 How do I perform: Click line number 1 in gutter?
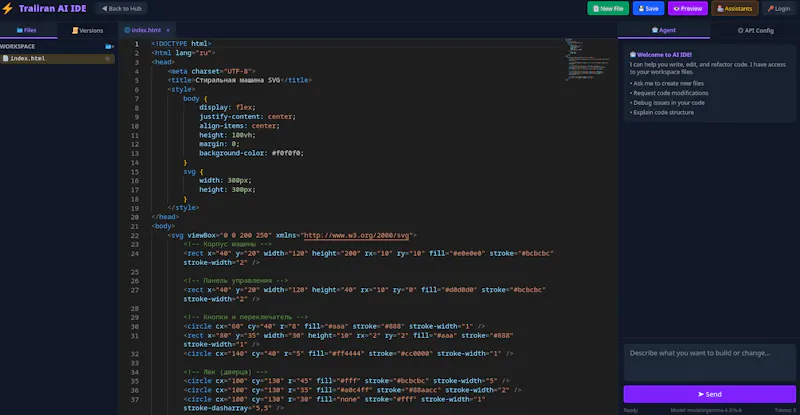coord(136,44)
